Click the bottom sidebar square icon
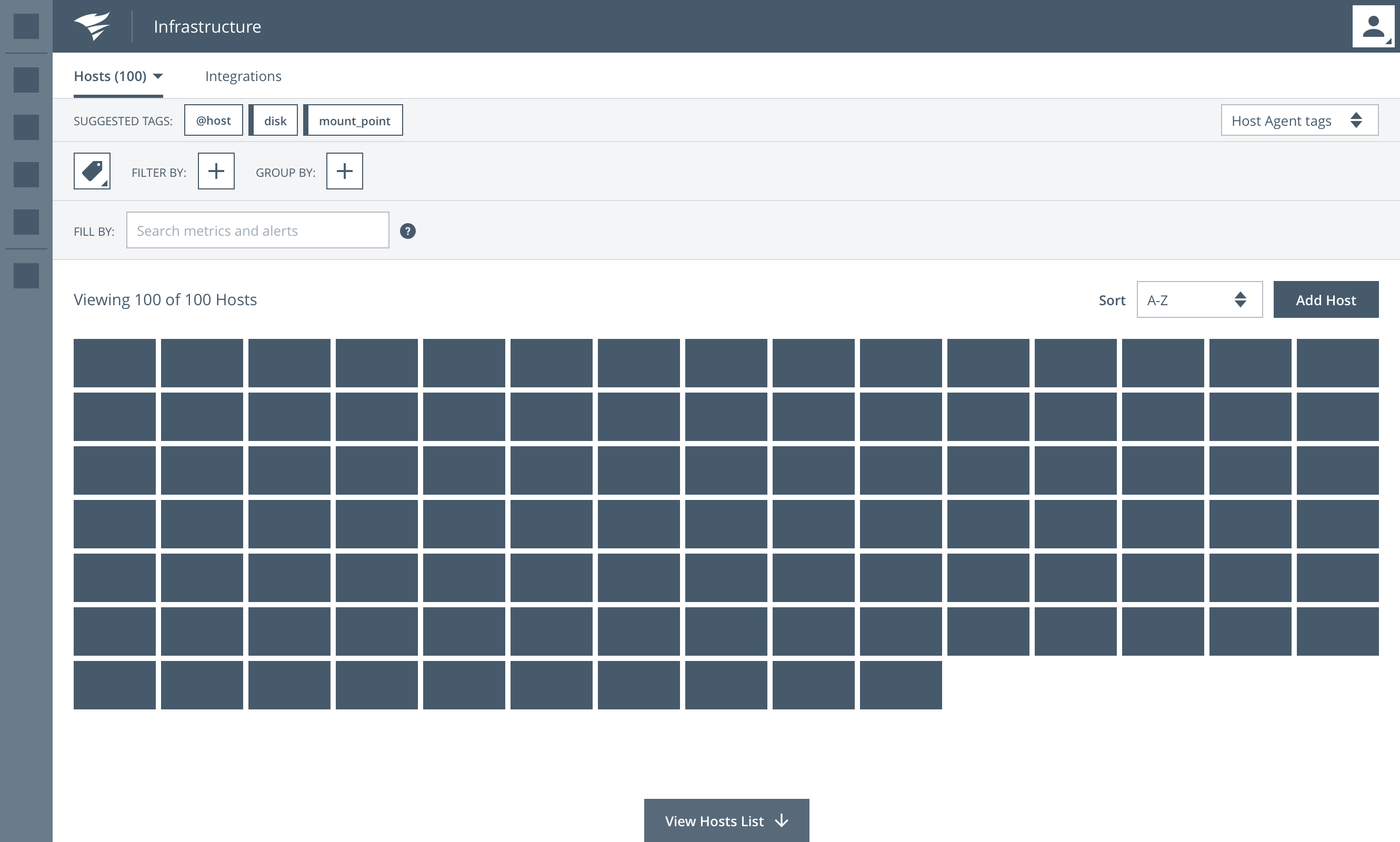Viewport: 1400px width, 842px height. tap(26, 276)
